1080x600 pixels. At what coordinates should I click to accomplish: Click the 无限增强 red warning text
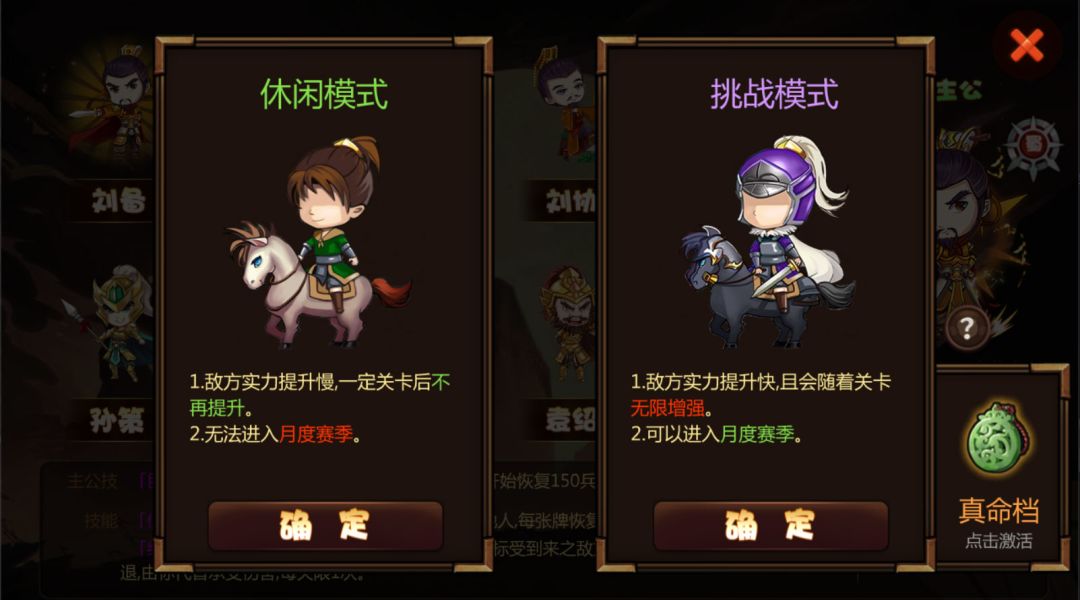[667, 408]
